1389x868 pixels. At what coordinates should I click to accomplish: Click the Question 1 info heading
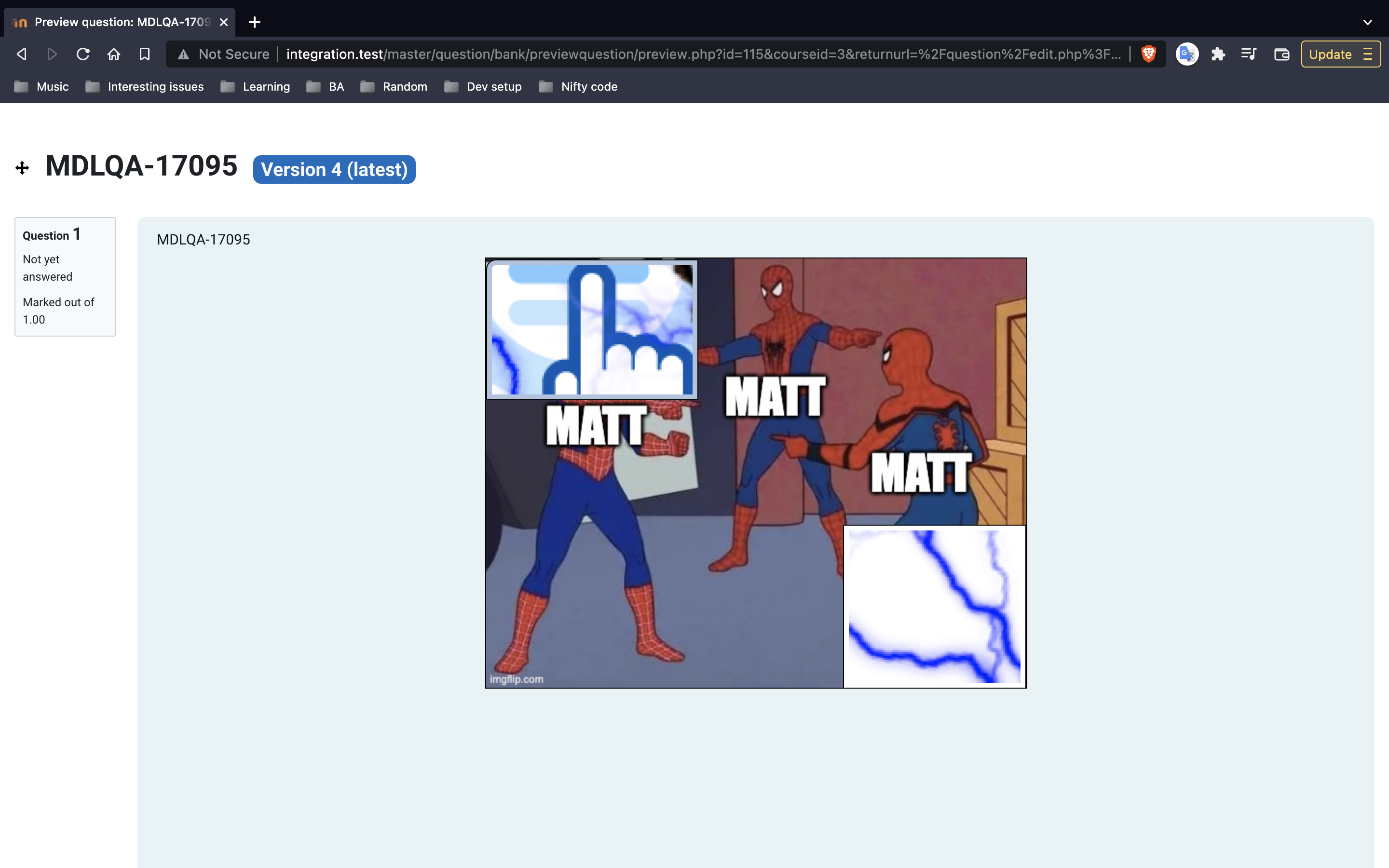pyautogui.click(x=52, y=235)
